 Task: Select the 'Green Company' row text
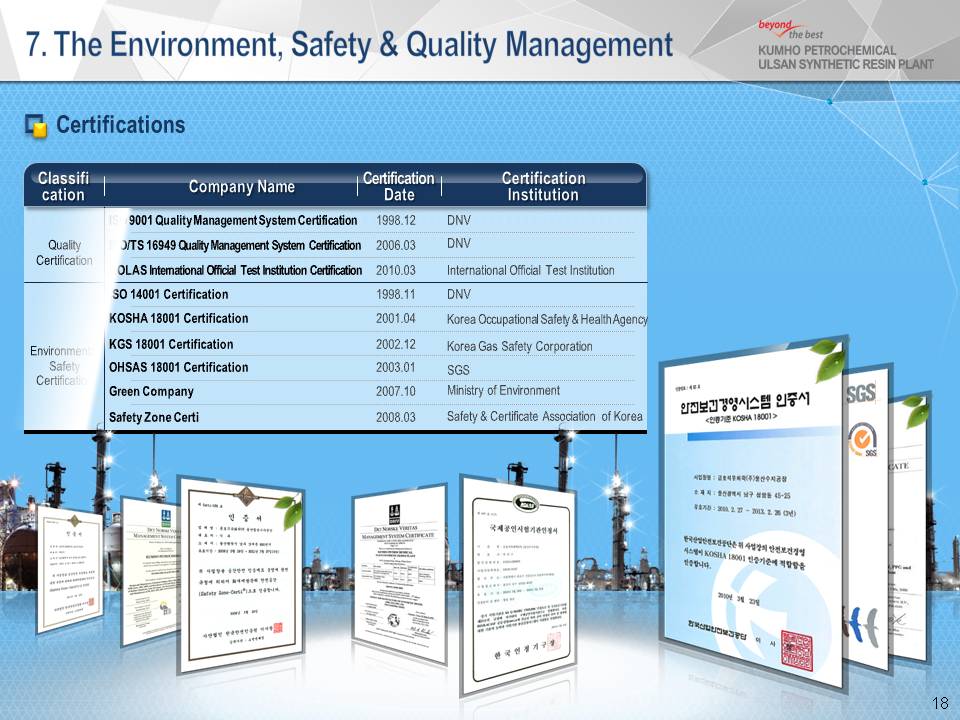coord(151,392)
